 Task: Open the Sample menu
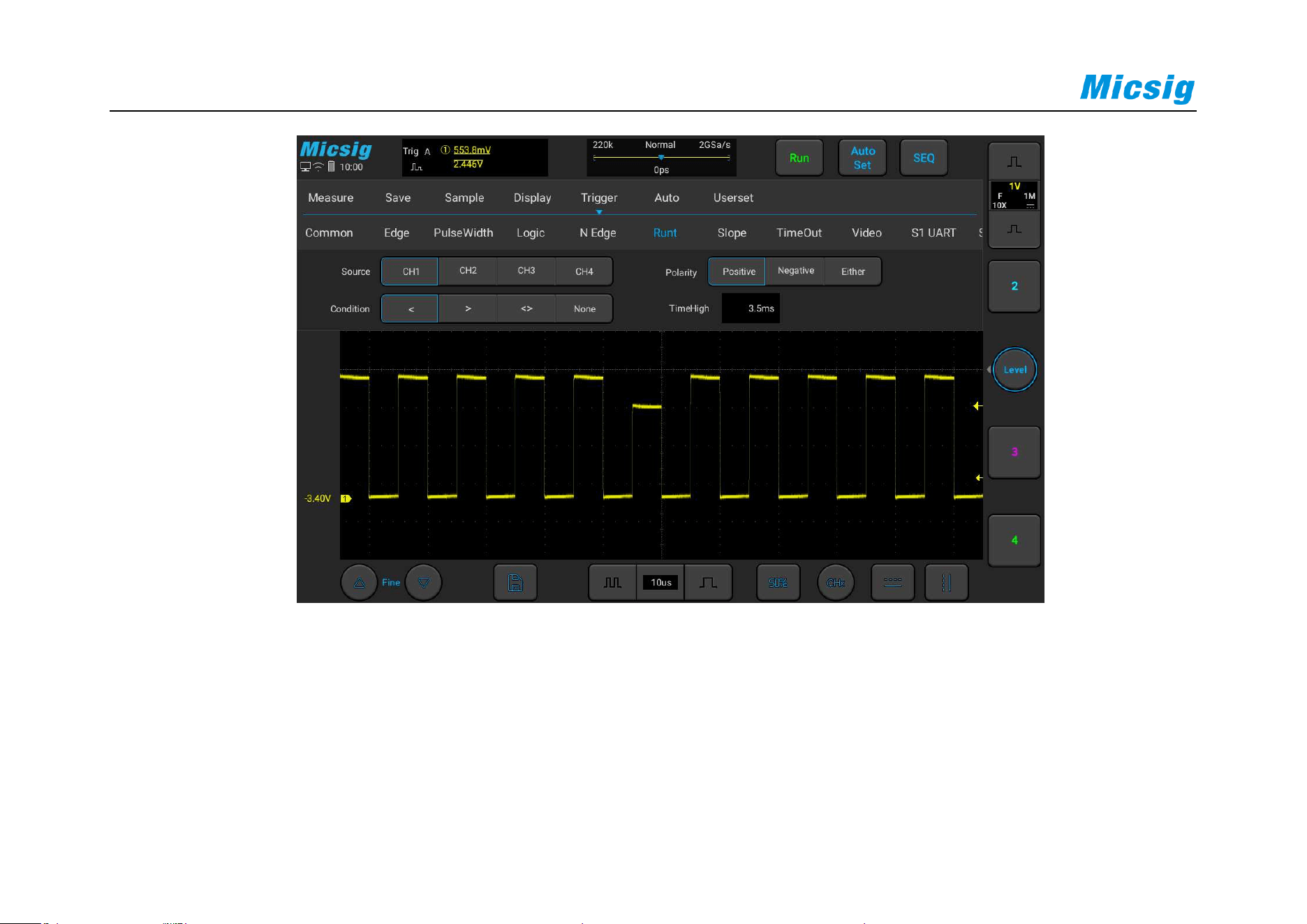464,198
